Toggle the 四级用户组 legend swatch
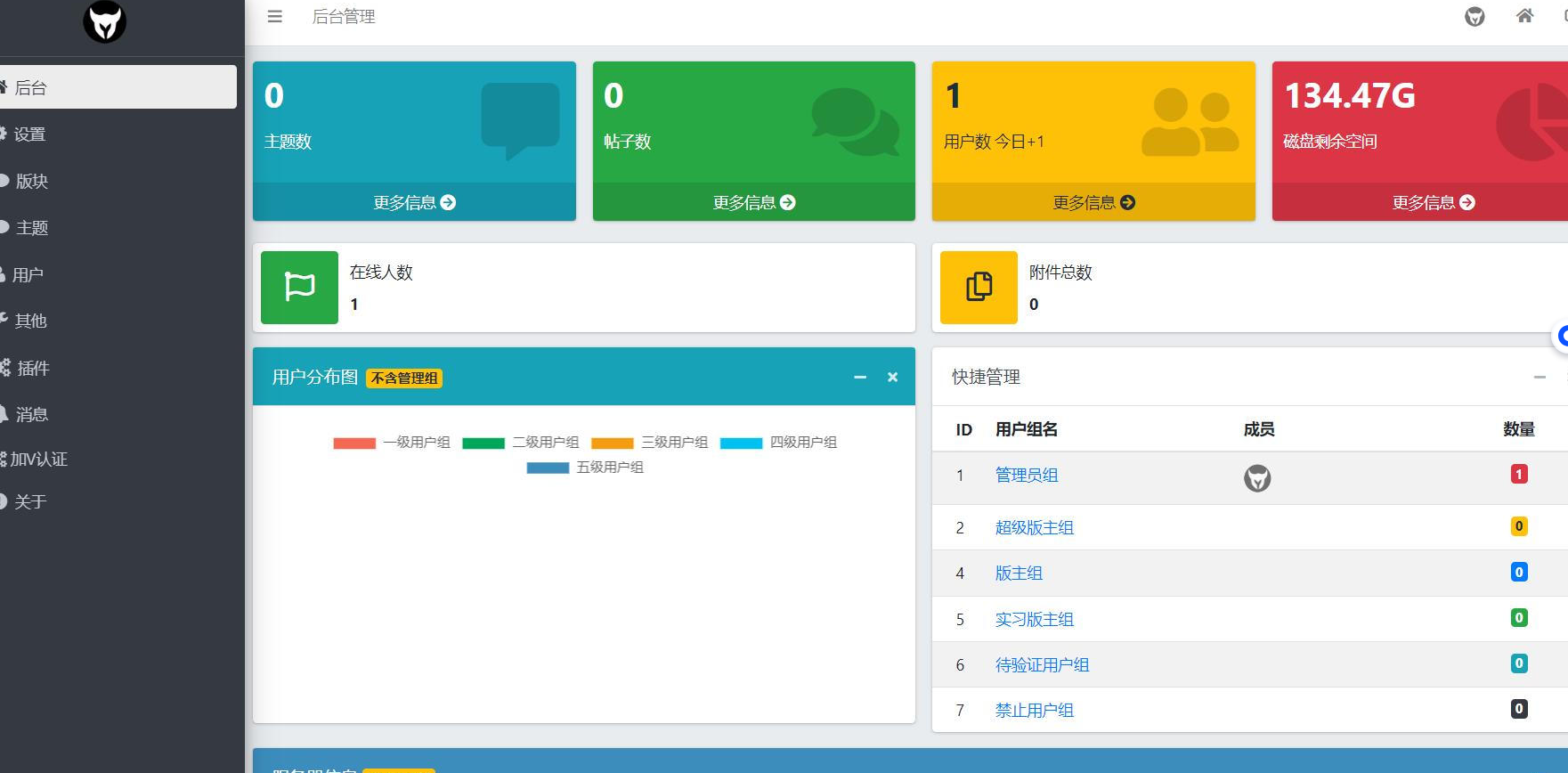Screen dimensions: 1568x773 point(741,443)
